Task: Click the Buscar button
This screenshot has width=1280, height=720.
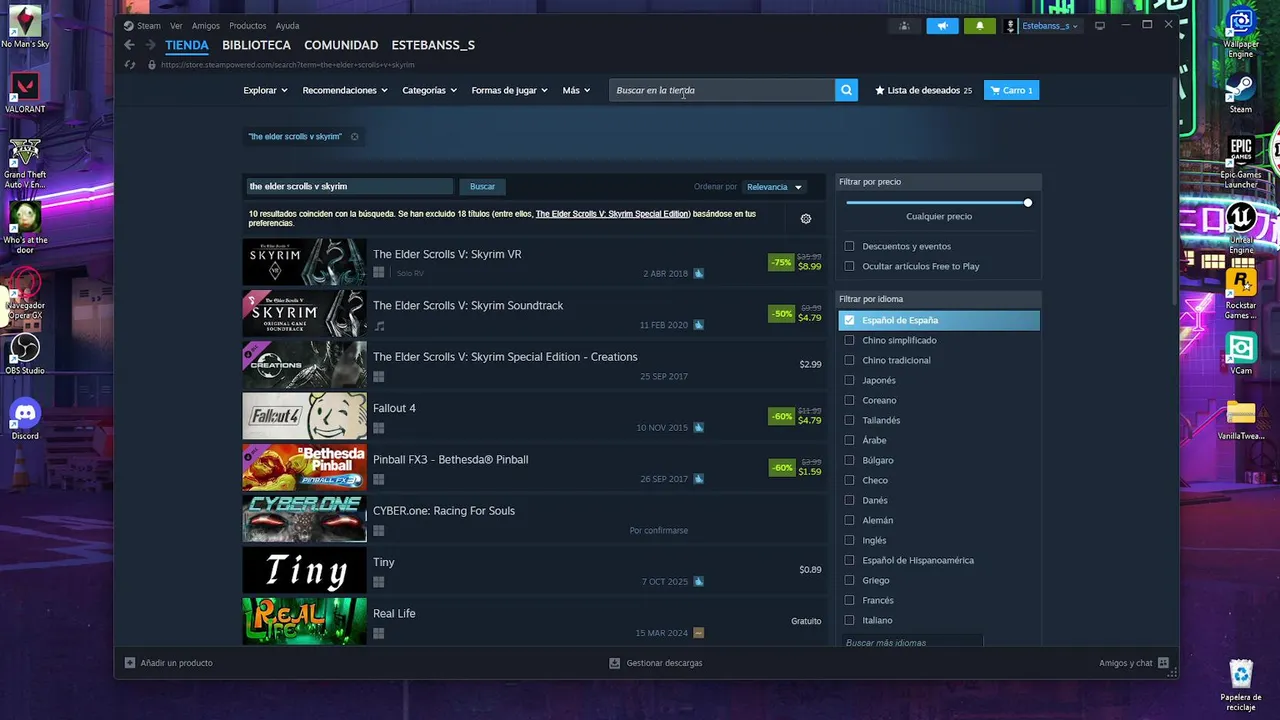Action: pos(482,187)
